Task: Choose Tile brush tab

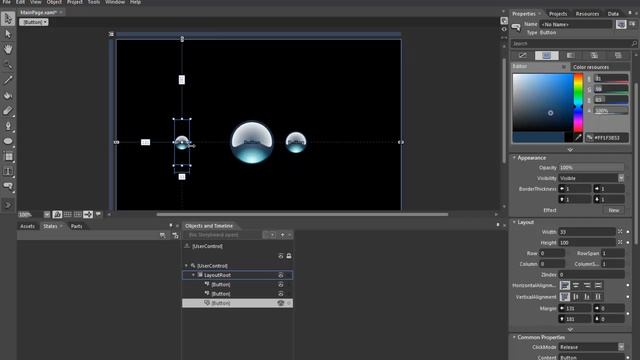Action: tap(594, 55)
